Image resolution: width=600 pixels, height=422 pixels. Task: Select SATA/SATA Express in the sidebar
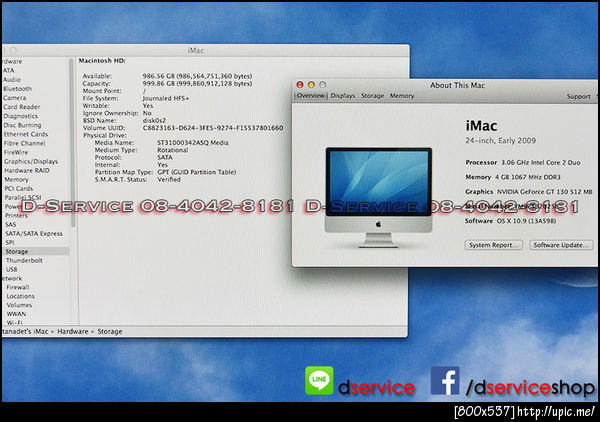tap(34, 234)
